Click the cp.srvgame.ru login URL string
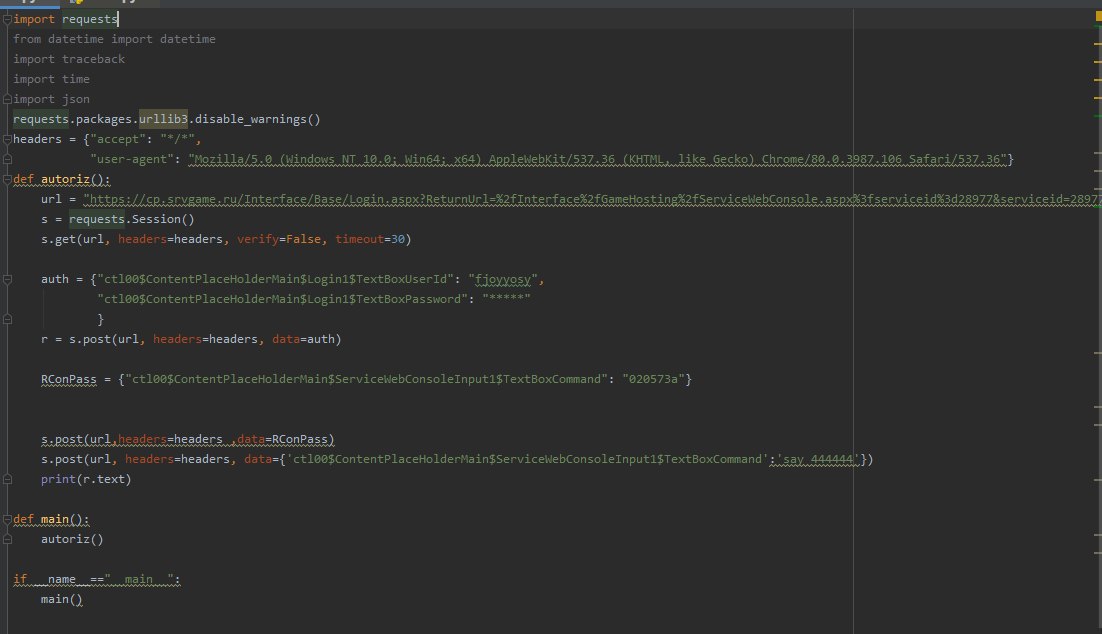Viewport: 1102px width, 634px height. 592,200
